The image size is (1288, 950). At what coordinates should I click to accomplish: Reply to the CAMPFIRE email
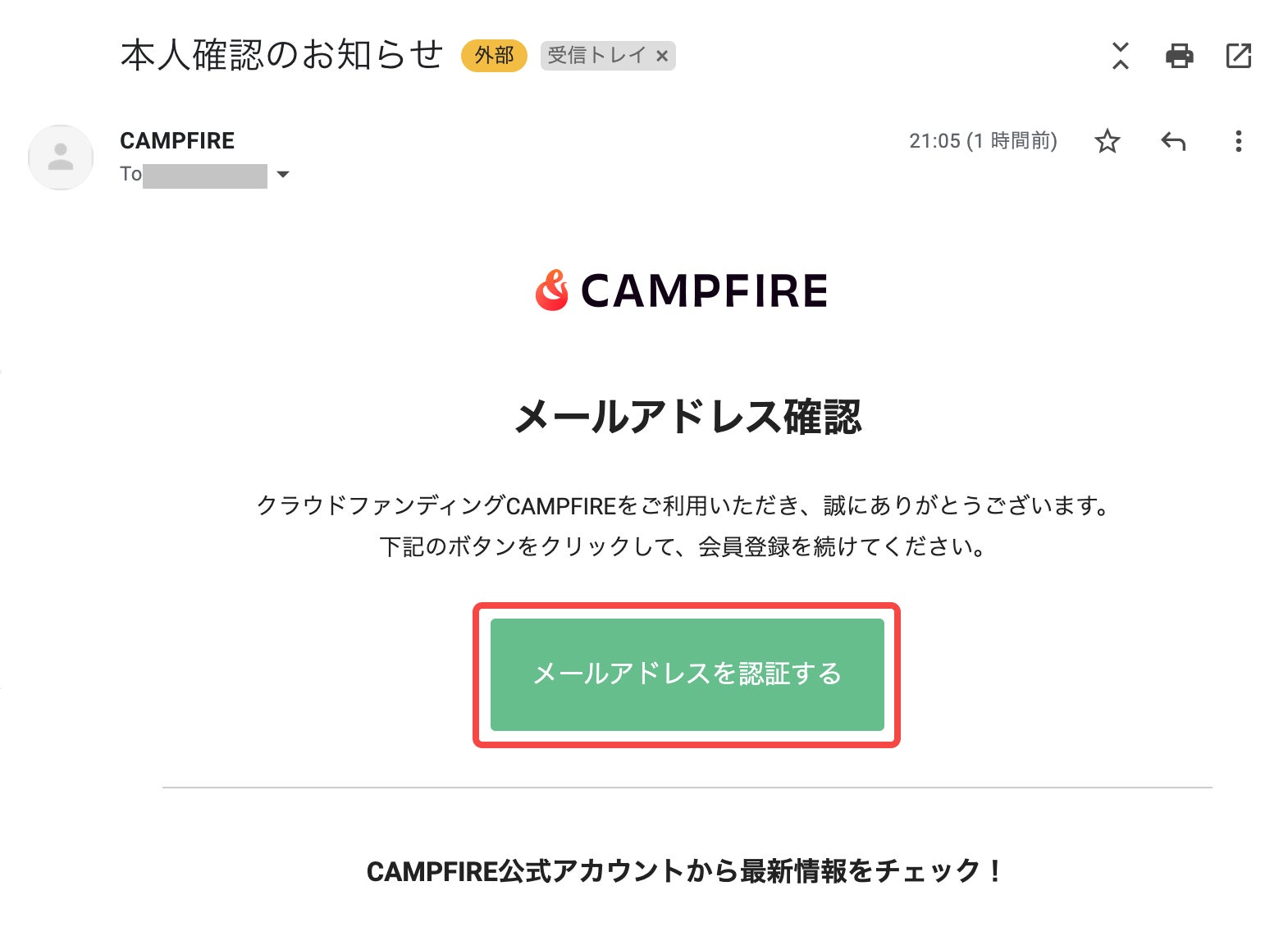(x=1173, y=141)
